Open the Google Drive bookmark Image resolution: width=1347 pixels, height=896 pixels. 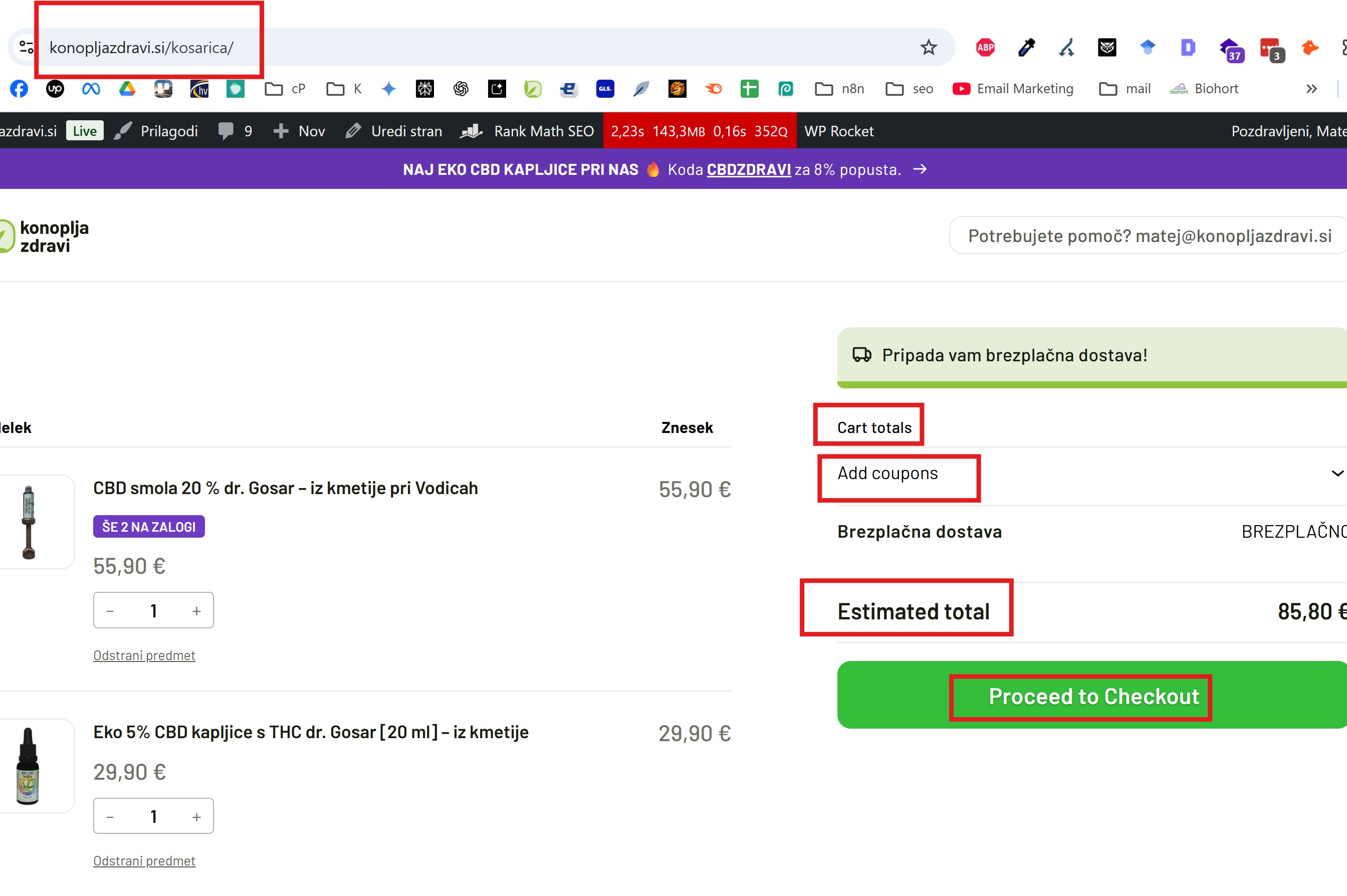pos(127,89)
